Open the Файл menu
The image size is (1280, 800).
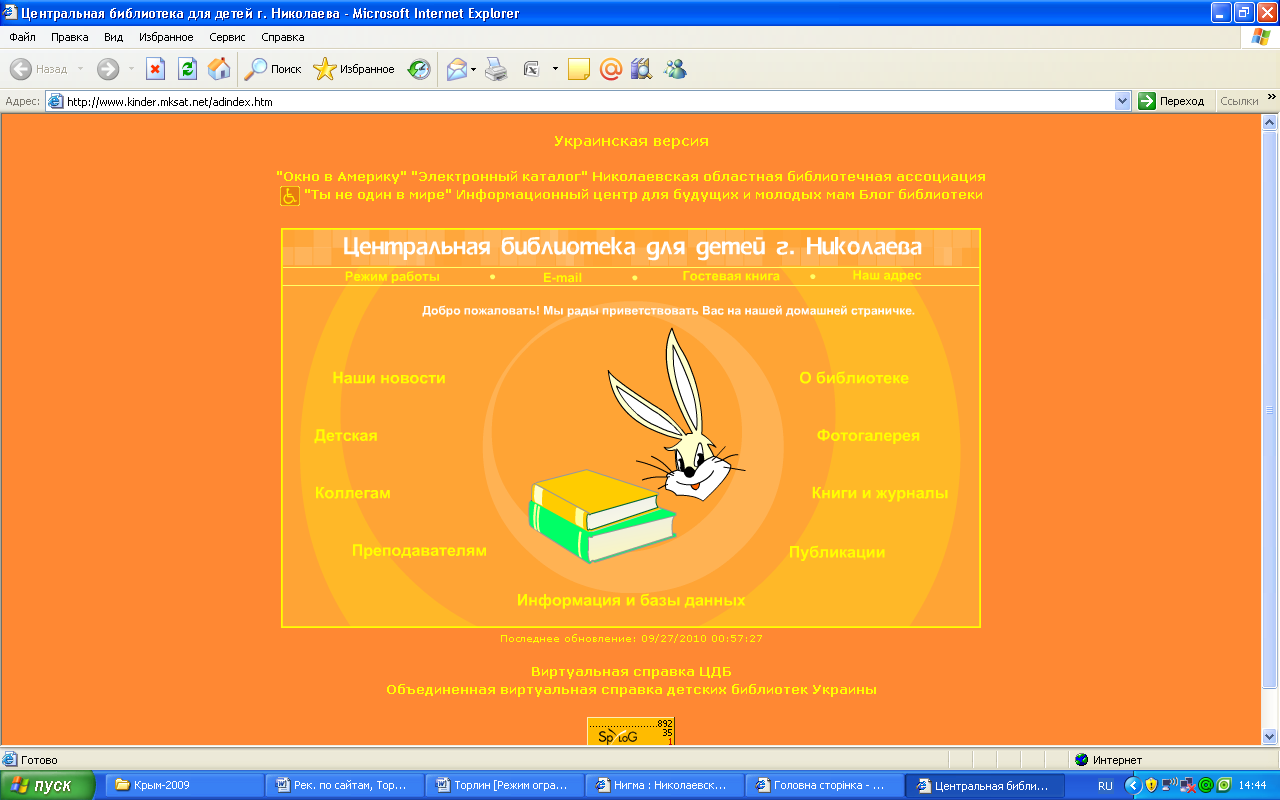pos(22,37)
